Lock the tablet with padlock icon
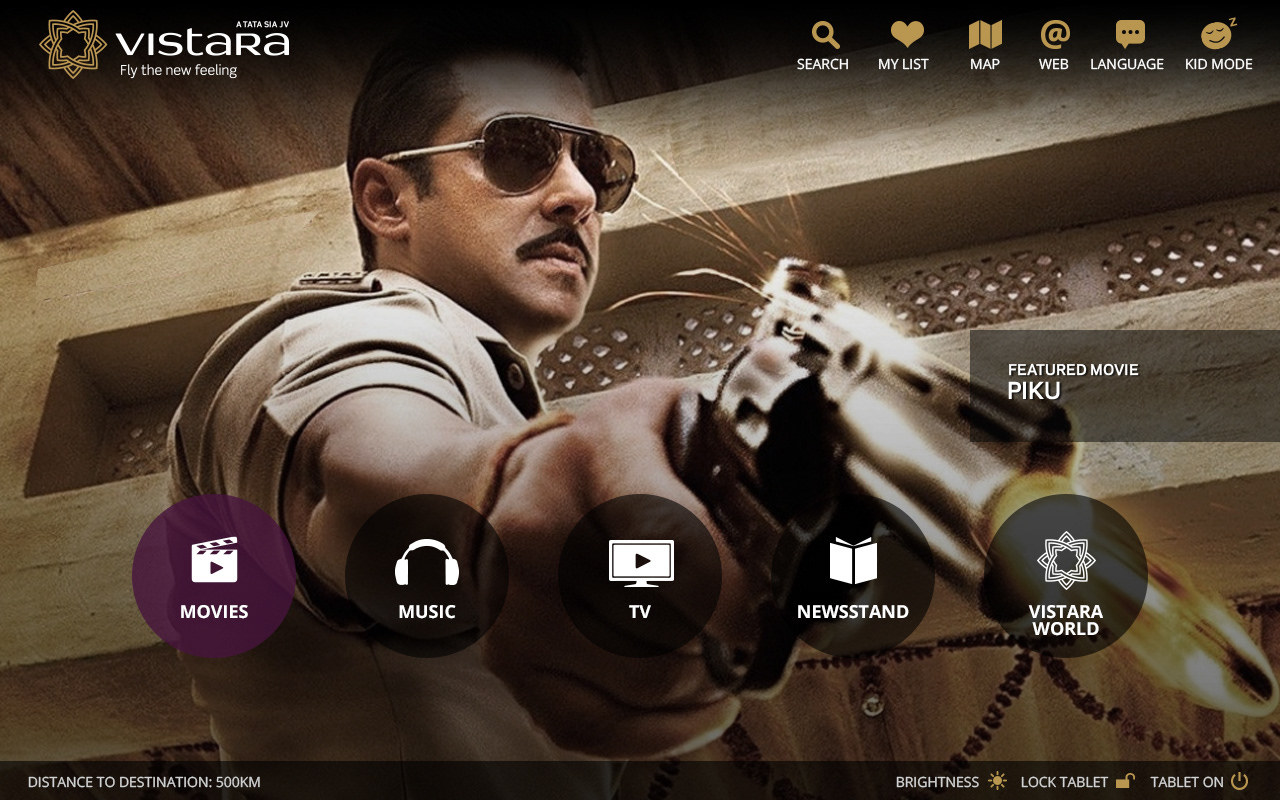Image resolution: width=1280 pixels, height=800 pixels. coord(1125,781)
